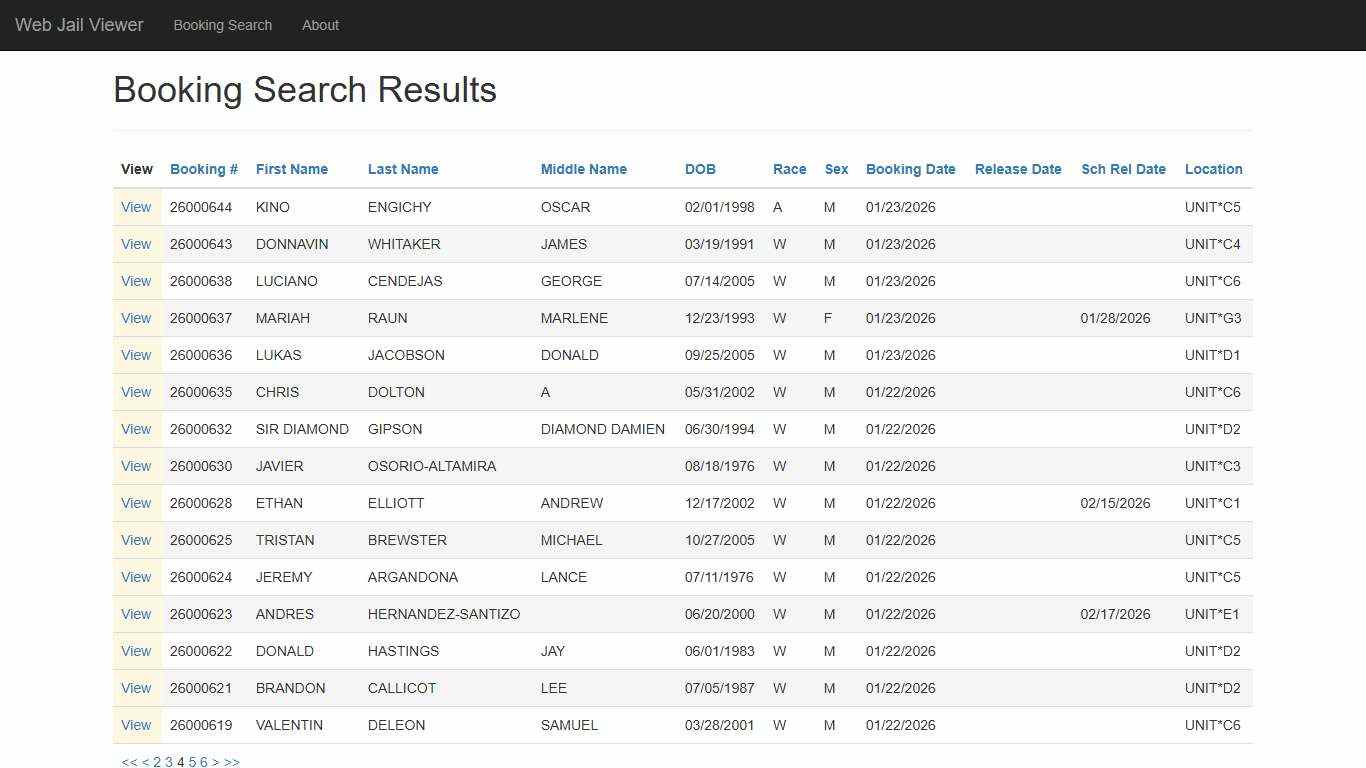Sort results by Booking #

click(203, 169)
